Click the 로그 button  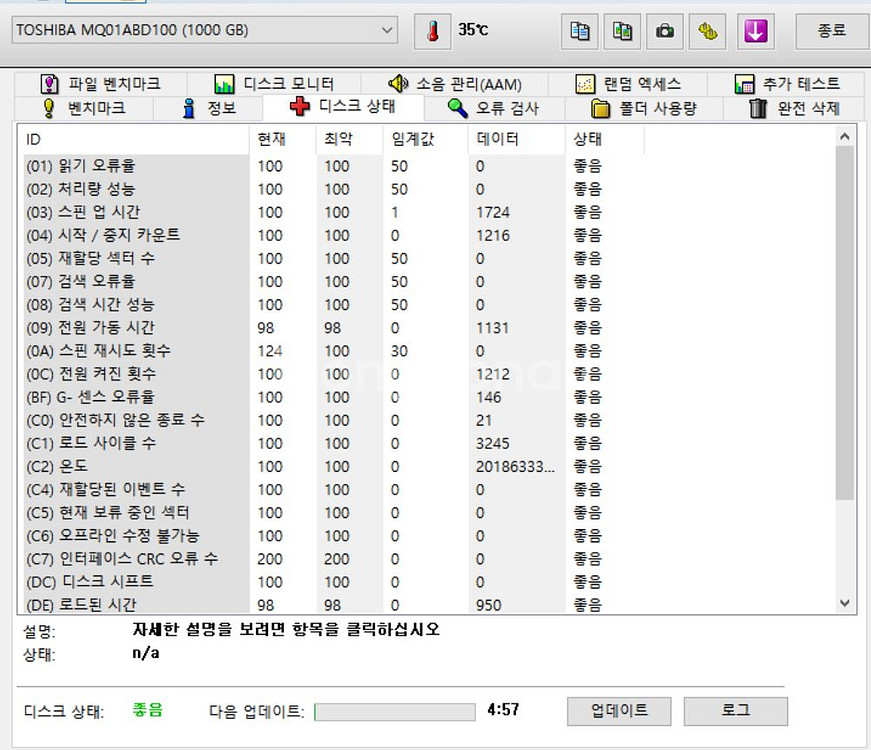click(x=735, y=711)
